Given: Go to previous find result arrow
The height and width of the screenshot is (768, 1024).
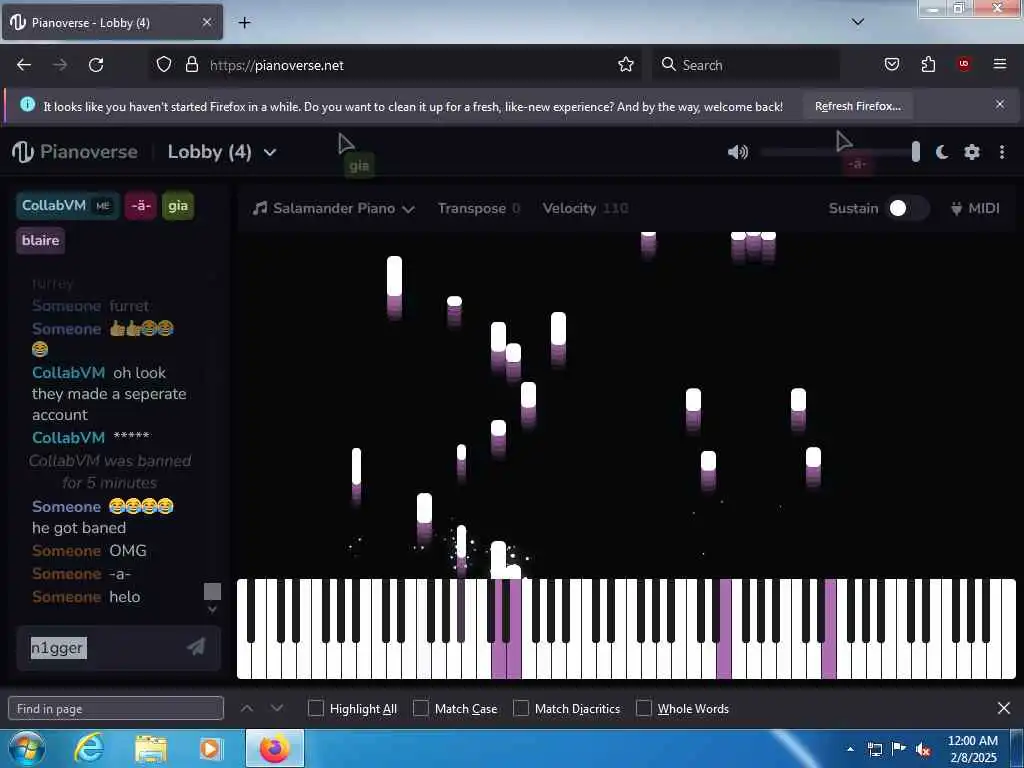Looking at the screenshot, I should pyautogui.click(x=247, y=708).
